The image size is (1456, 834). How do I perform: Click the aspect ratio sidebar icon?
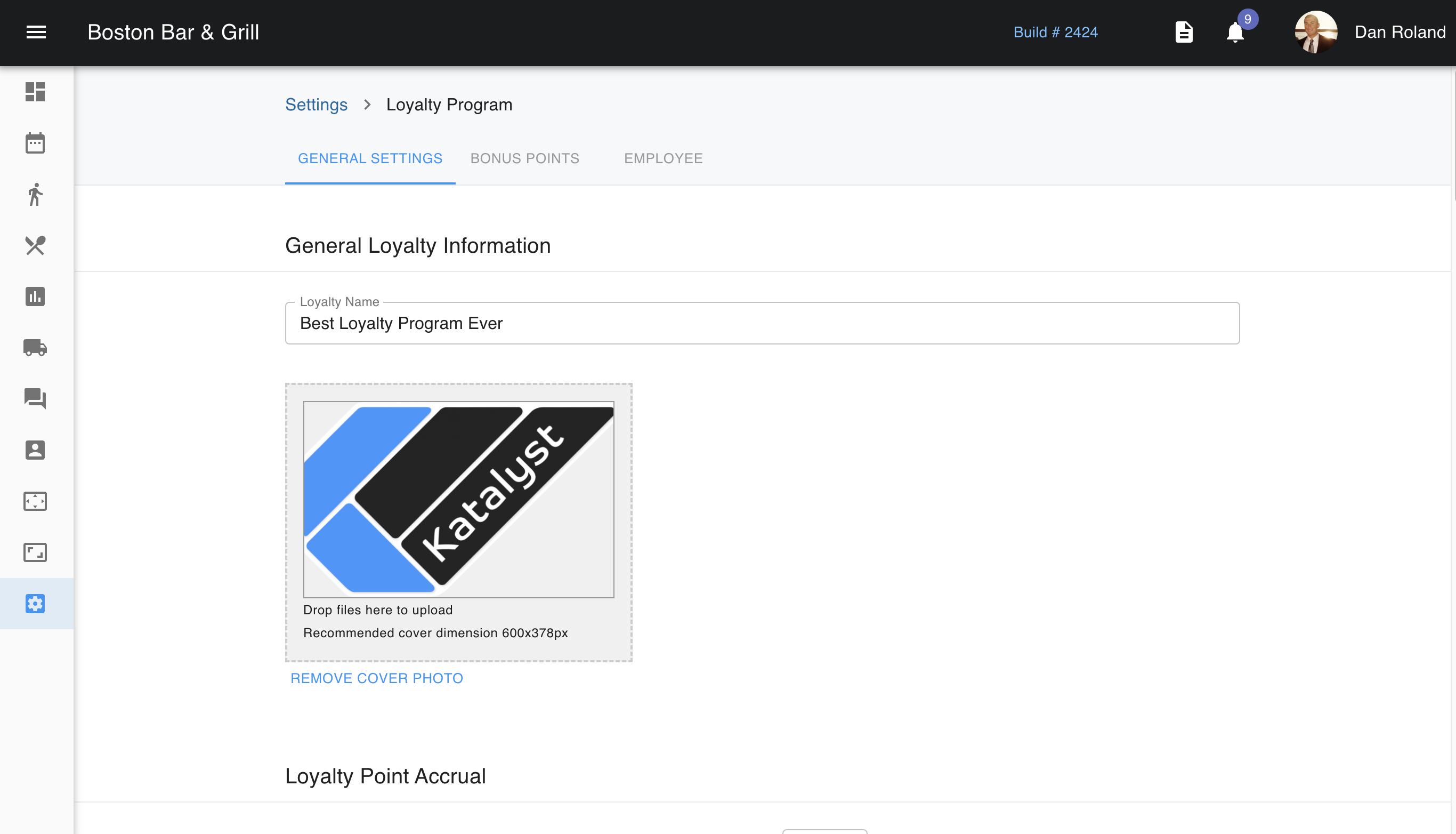click(x=35, y=552)
